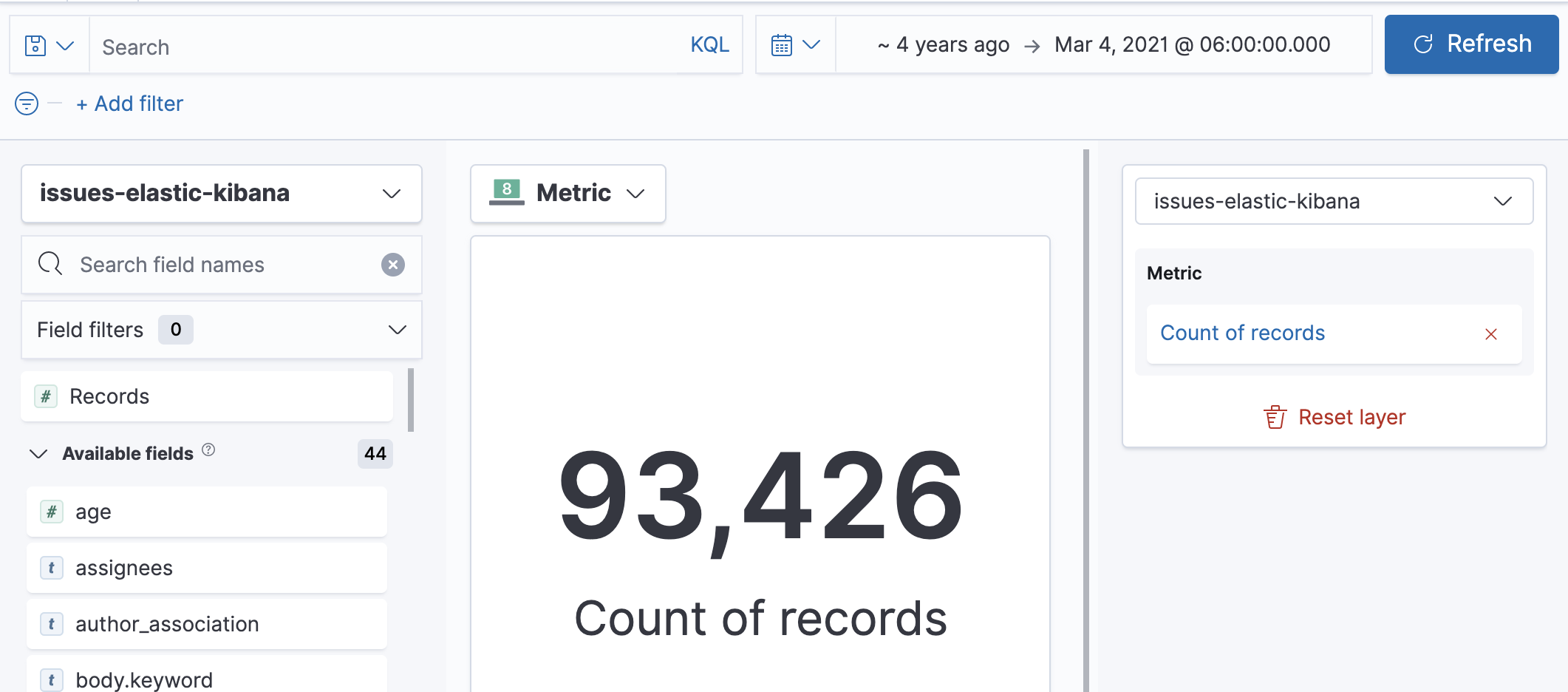Open the calendar date picker icon
Viewport: 1568px width, 692px height.
click(x=783, y=44)
